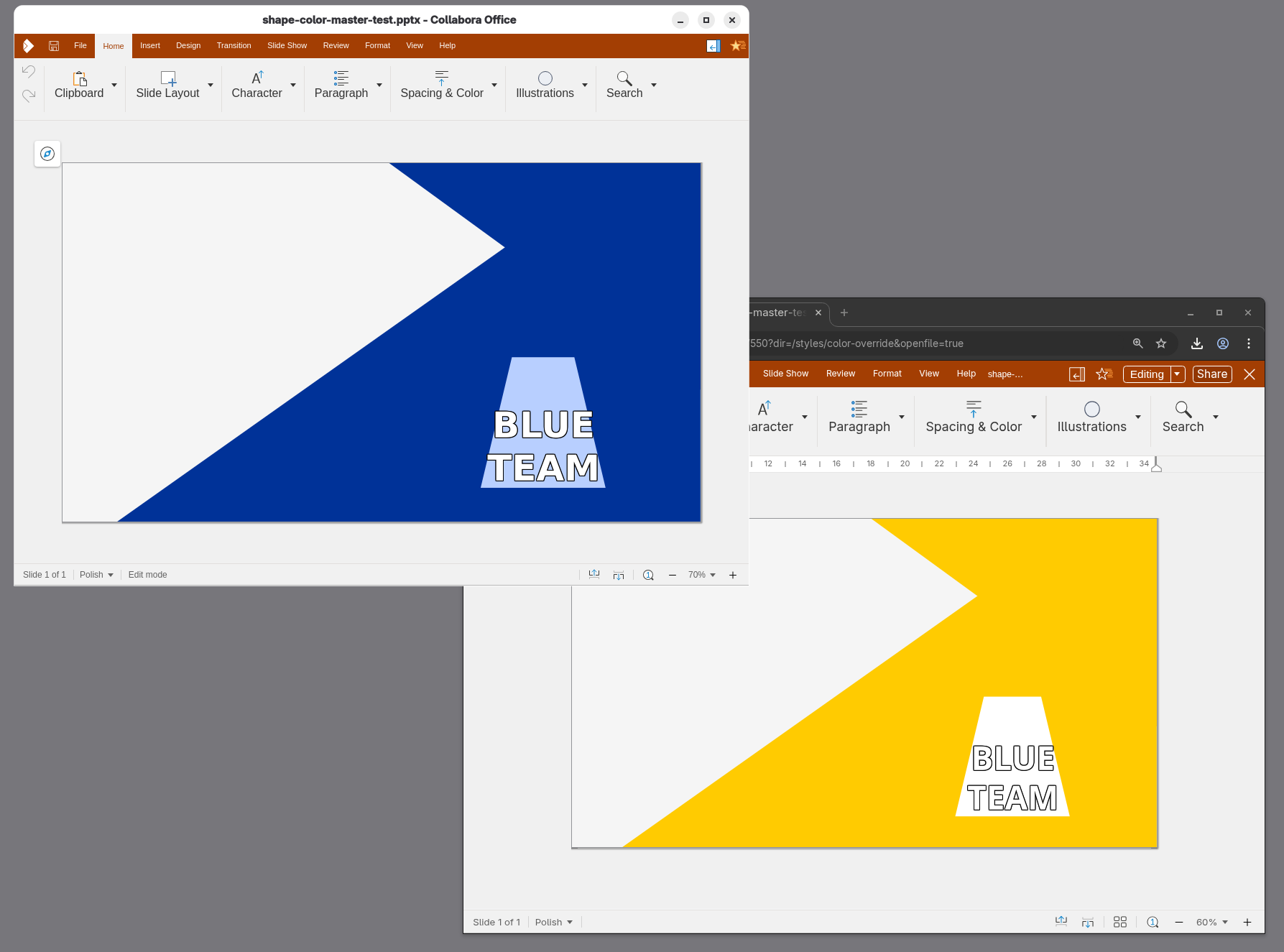The width and height of the screenshot is (1284, 952).
Task: Click zoom in plus next to 60%
Action: [1247, 922]
